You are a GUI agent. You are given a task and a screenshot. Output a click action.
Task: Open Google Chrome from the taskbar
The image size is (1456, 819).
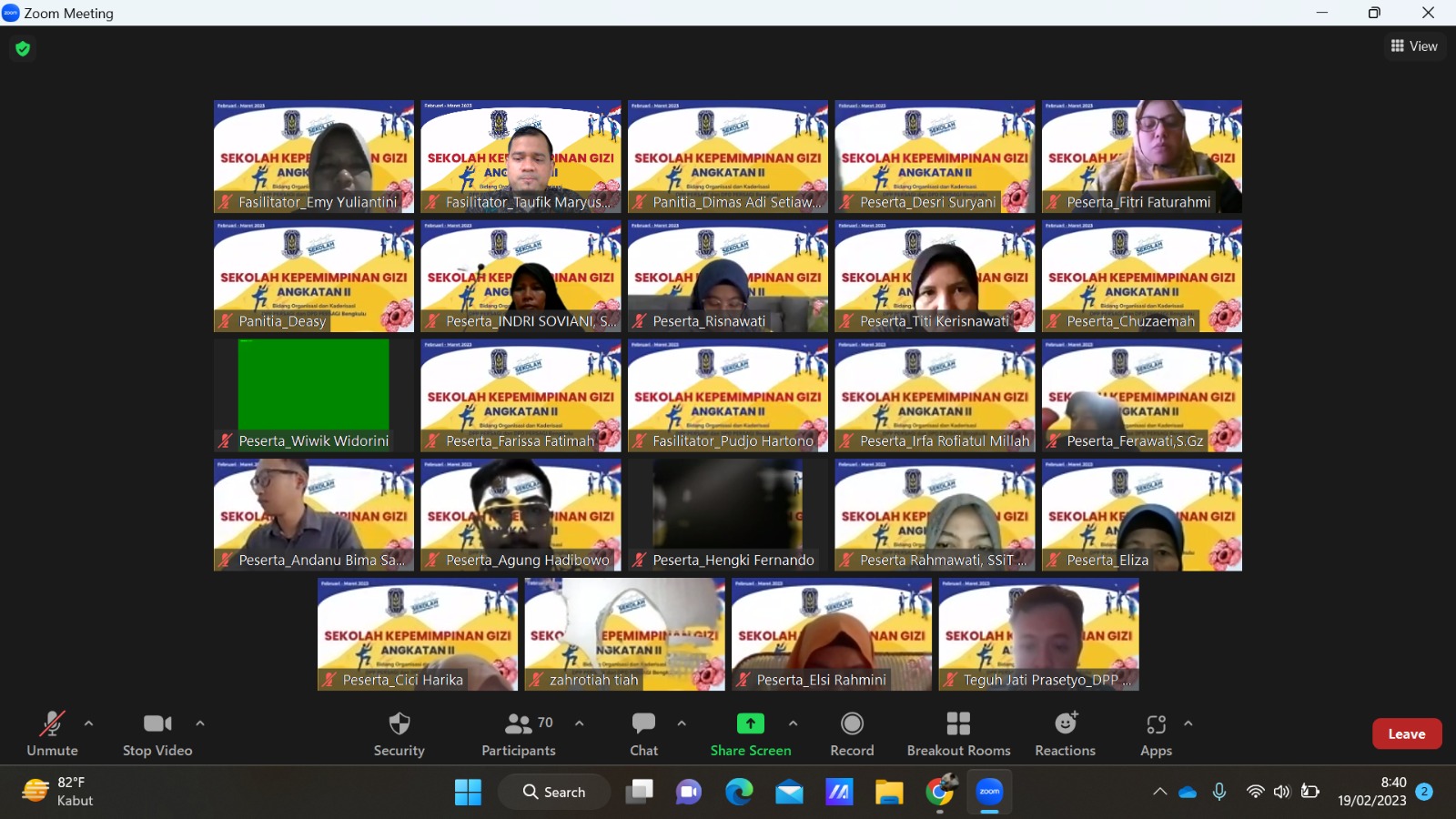(x=939, y=792)
